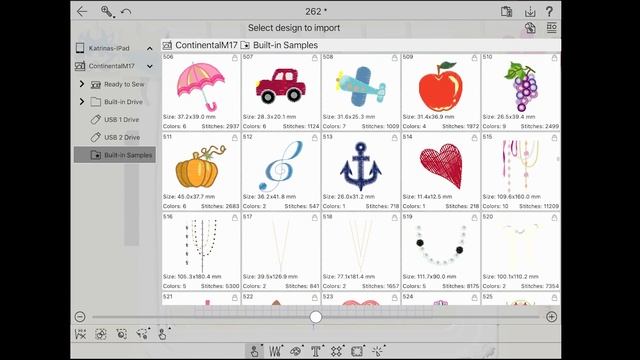Zoom out with the minus circle
Image resolution: width=640 pixels, height=360 pixels.
(x=80, y=317)
